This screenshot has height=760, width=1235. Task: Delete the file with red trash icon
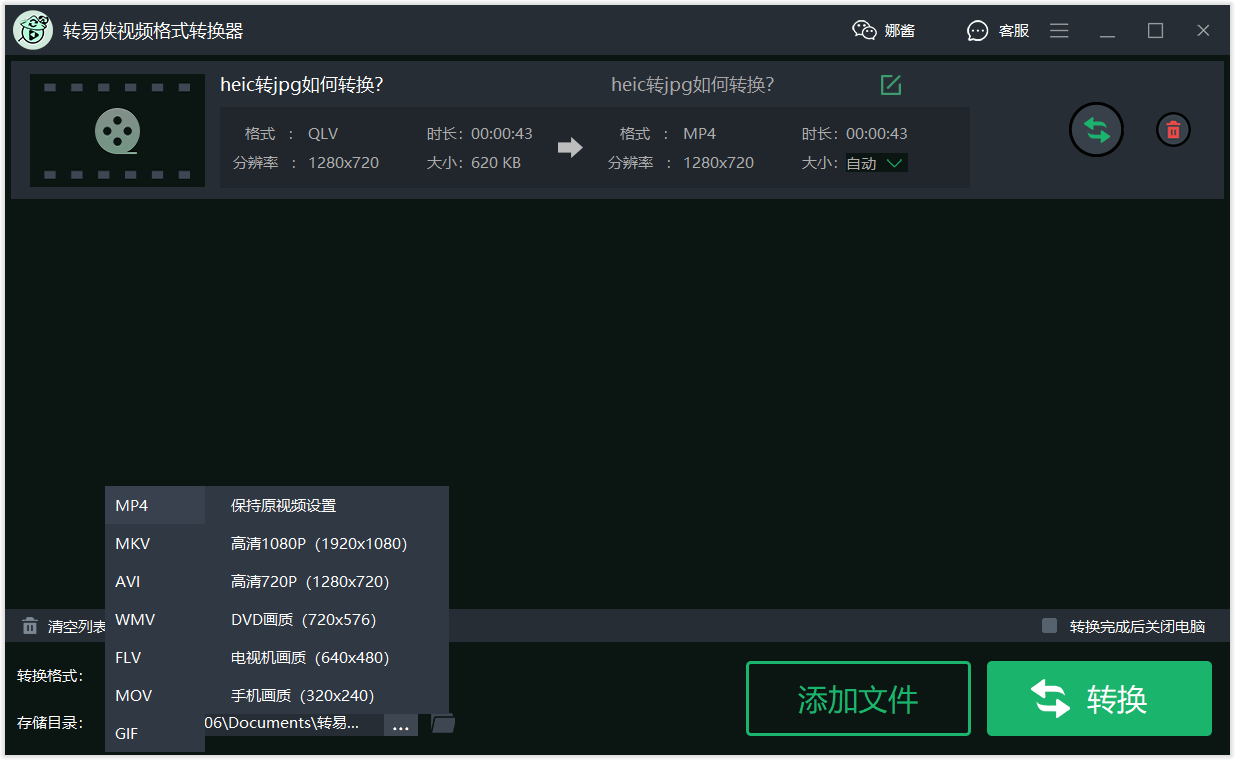click(x=1173, y=130)
